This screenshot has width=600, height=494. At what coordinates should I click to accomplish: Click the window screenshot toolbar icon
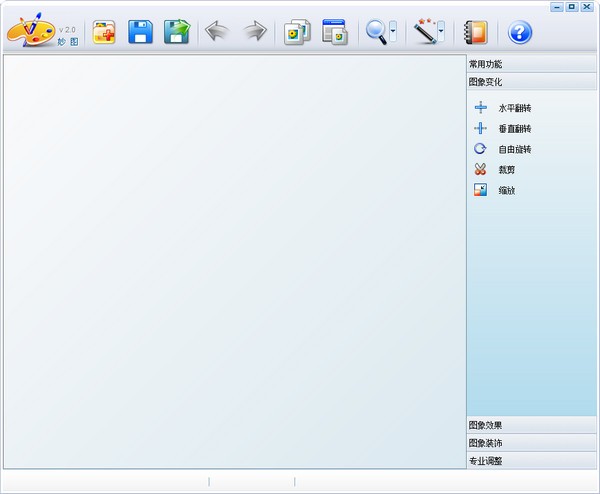(334, 33)
